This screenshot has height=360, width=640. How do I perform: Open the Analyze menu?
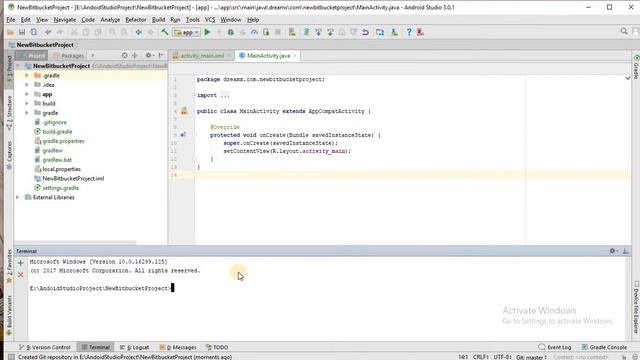coord(110,20)
